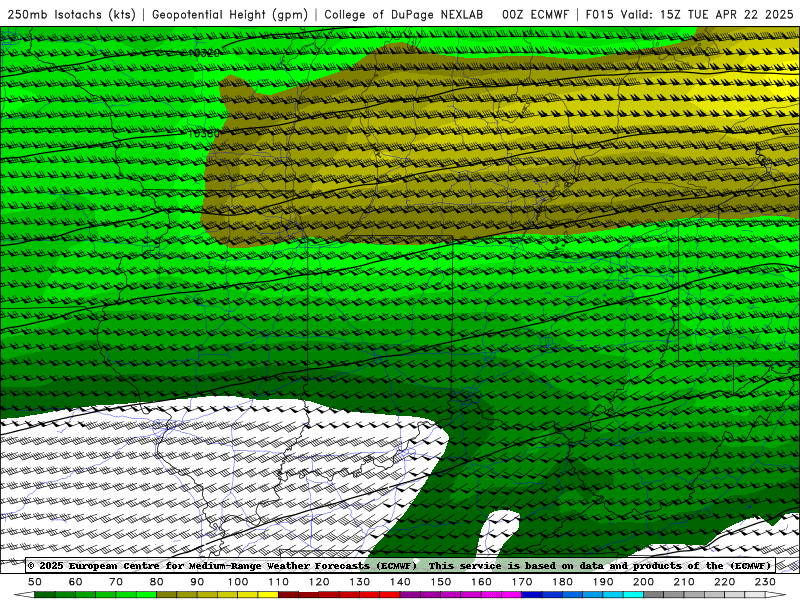Screen dimensions: 800x600
Task: Click the 170 kt value on the color scale
Action: coord(522,582)
